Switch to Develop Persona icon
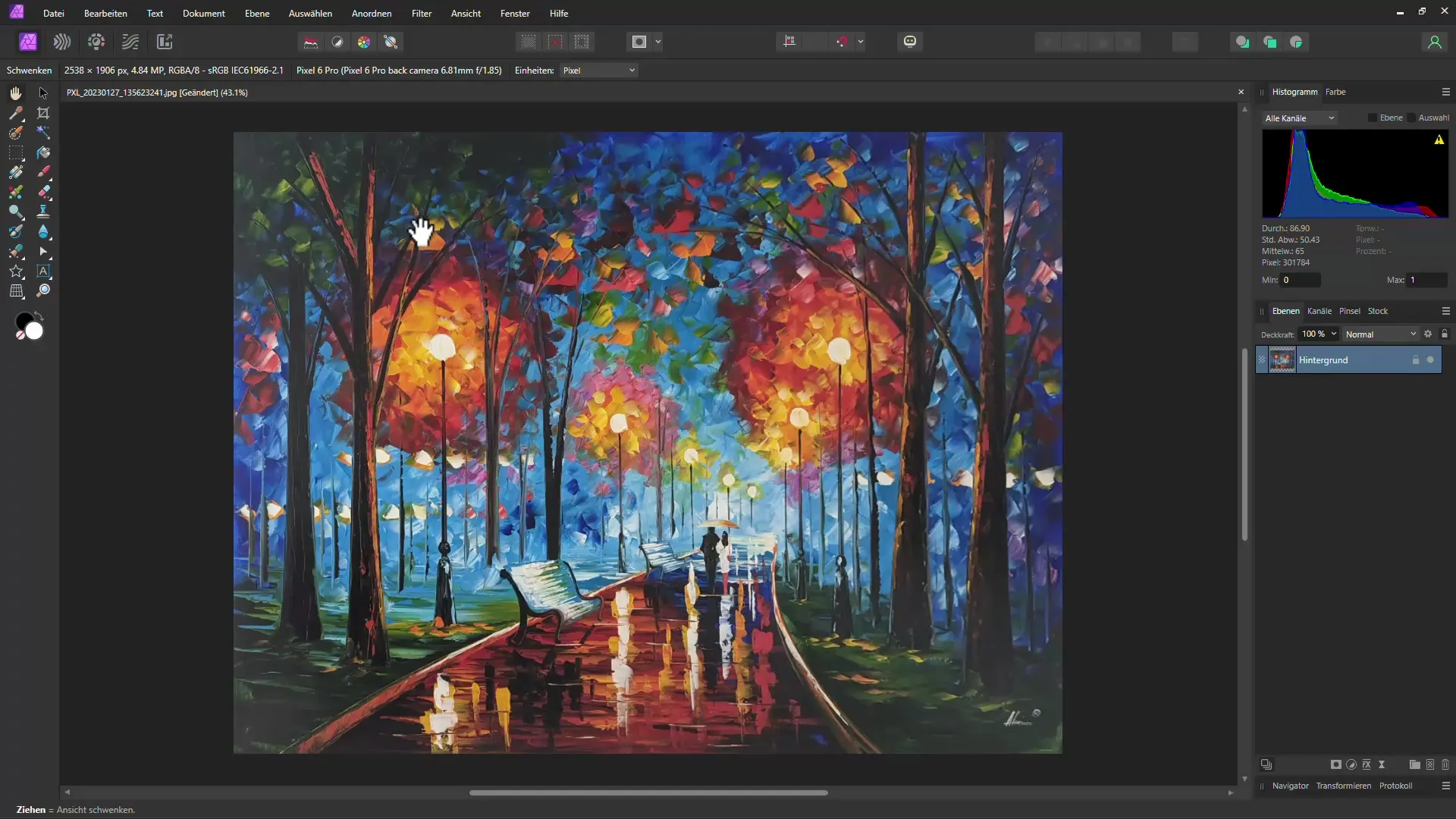 96,42
